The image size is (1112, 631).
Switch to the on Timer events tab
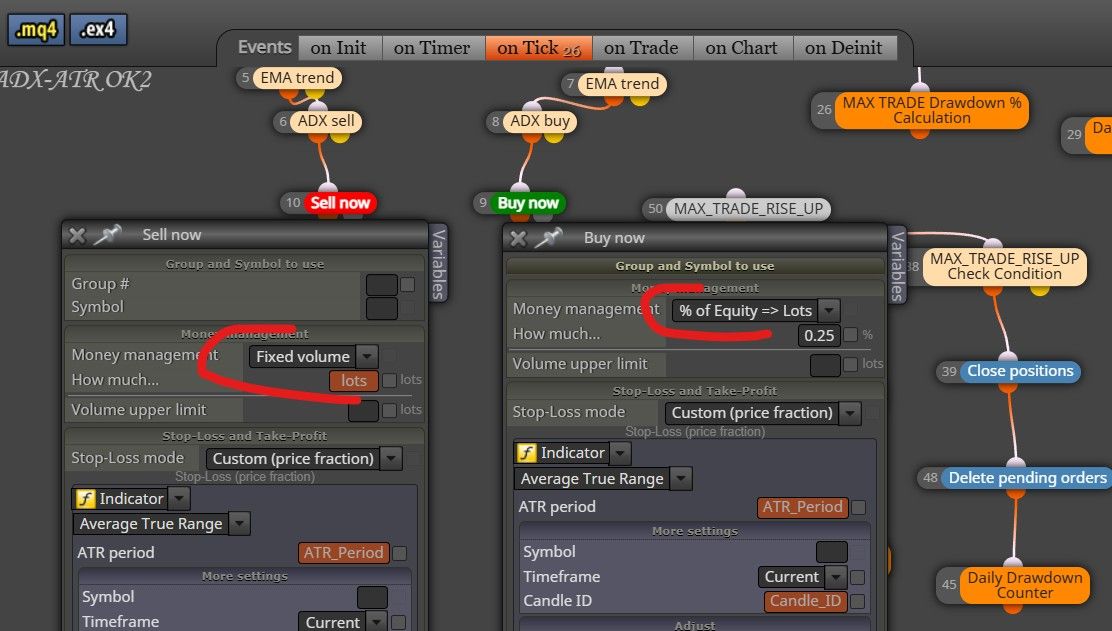coord(432,48)
